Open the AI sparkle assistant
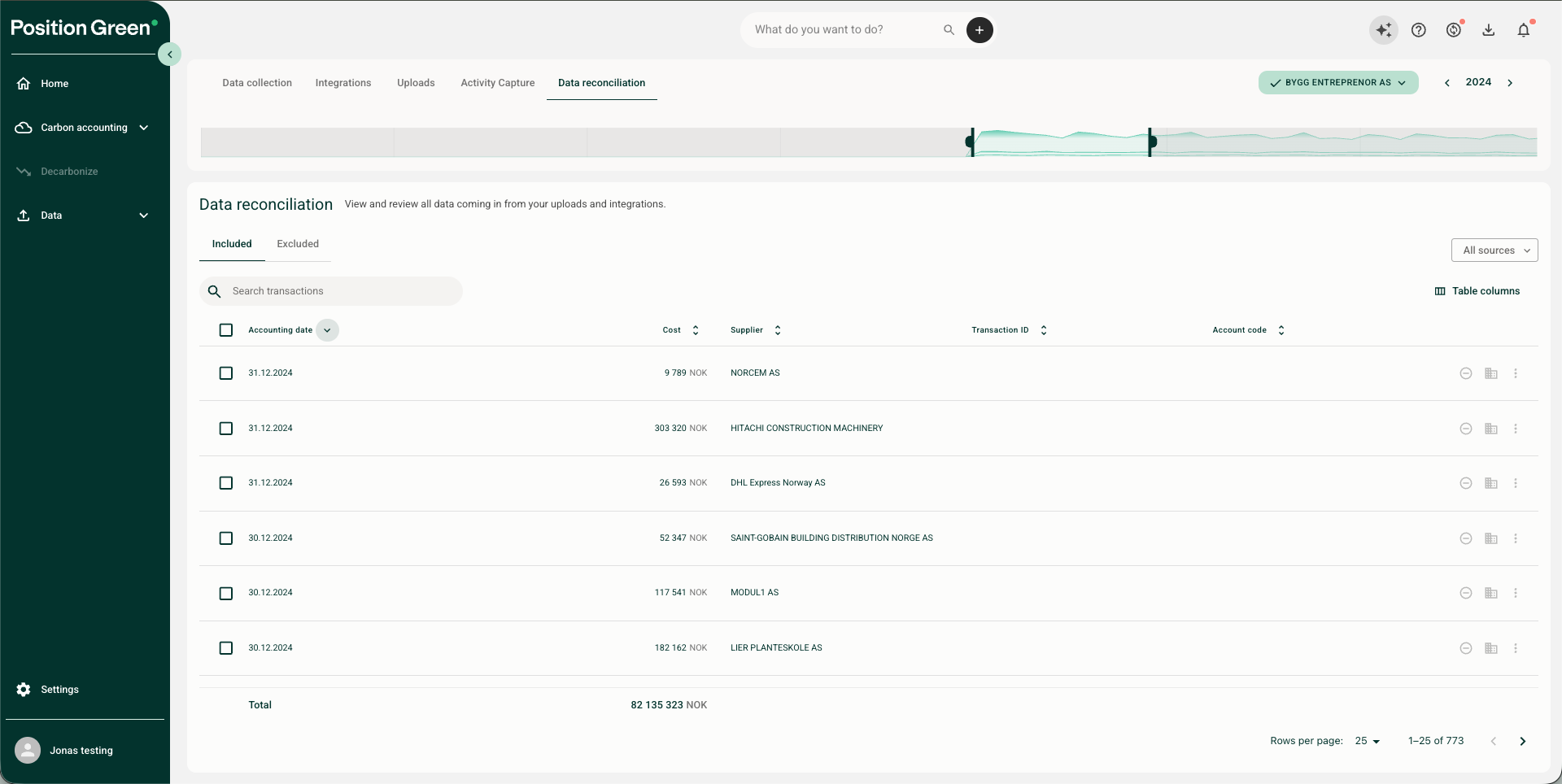The image size is (1562, 784). 1383,30
